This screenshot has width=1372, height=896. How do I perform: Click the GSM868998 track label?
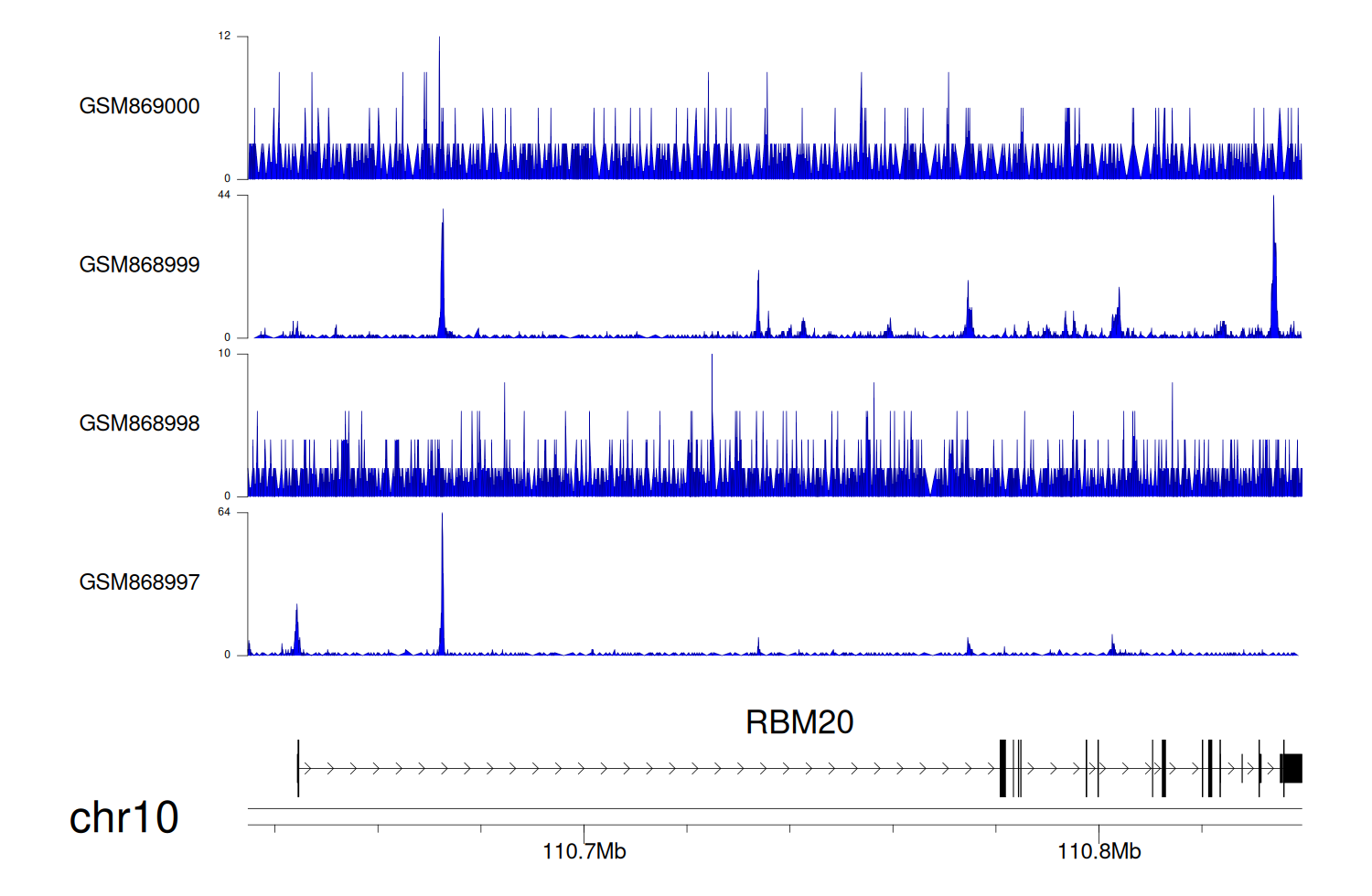pyautogui.click(x=139, y=423)
